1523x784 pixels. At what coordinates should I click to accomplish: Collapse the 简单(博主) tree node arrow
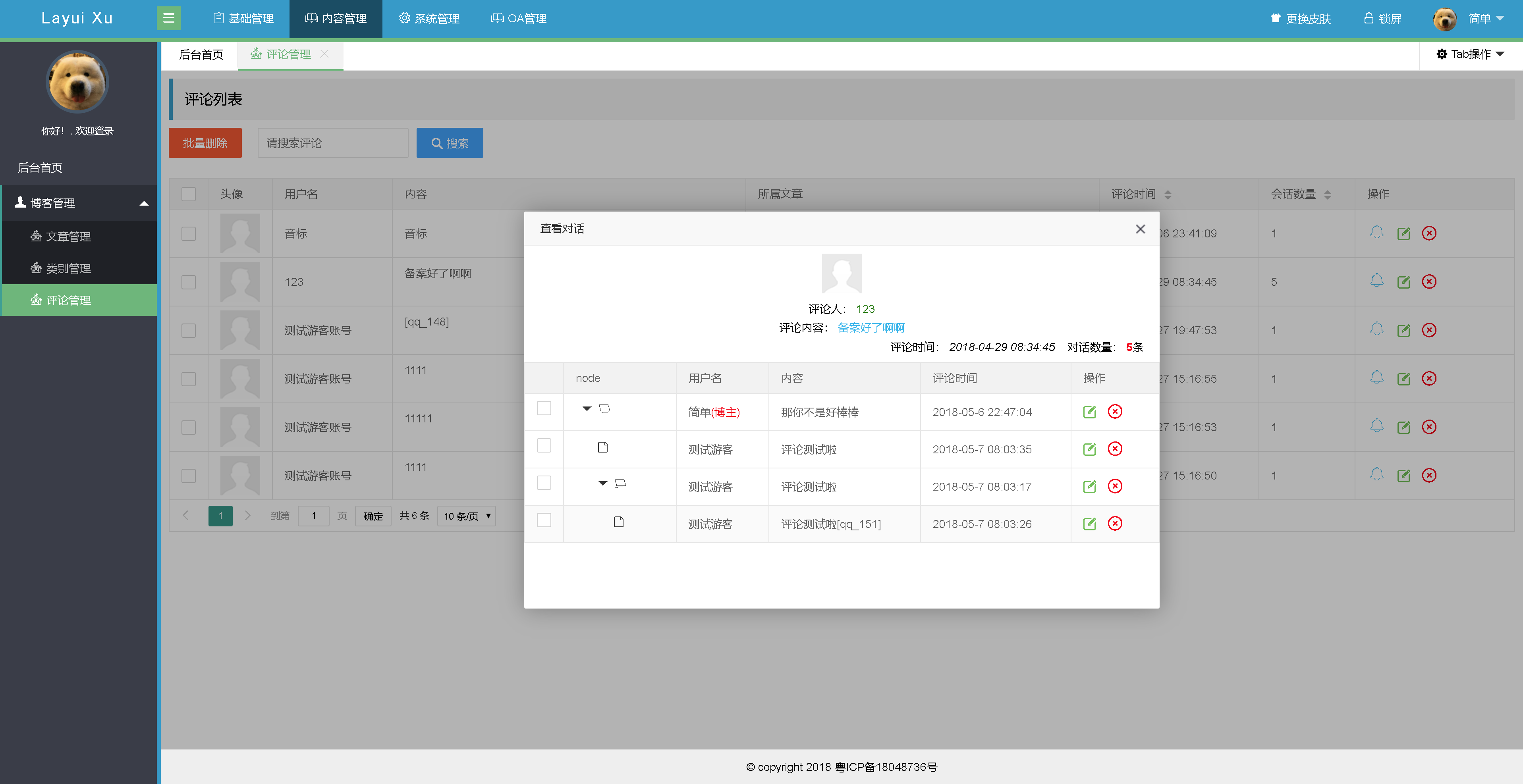click(x=587, y=408)
